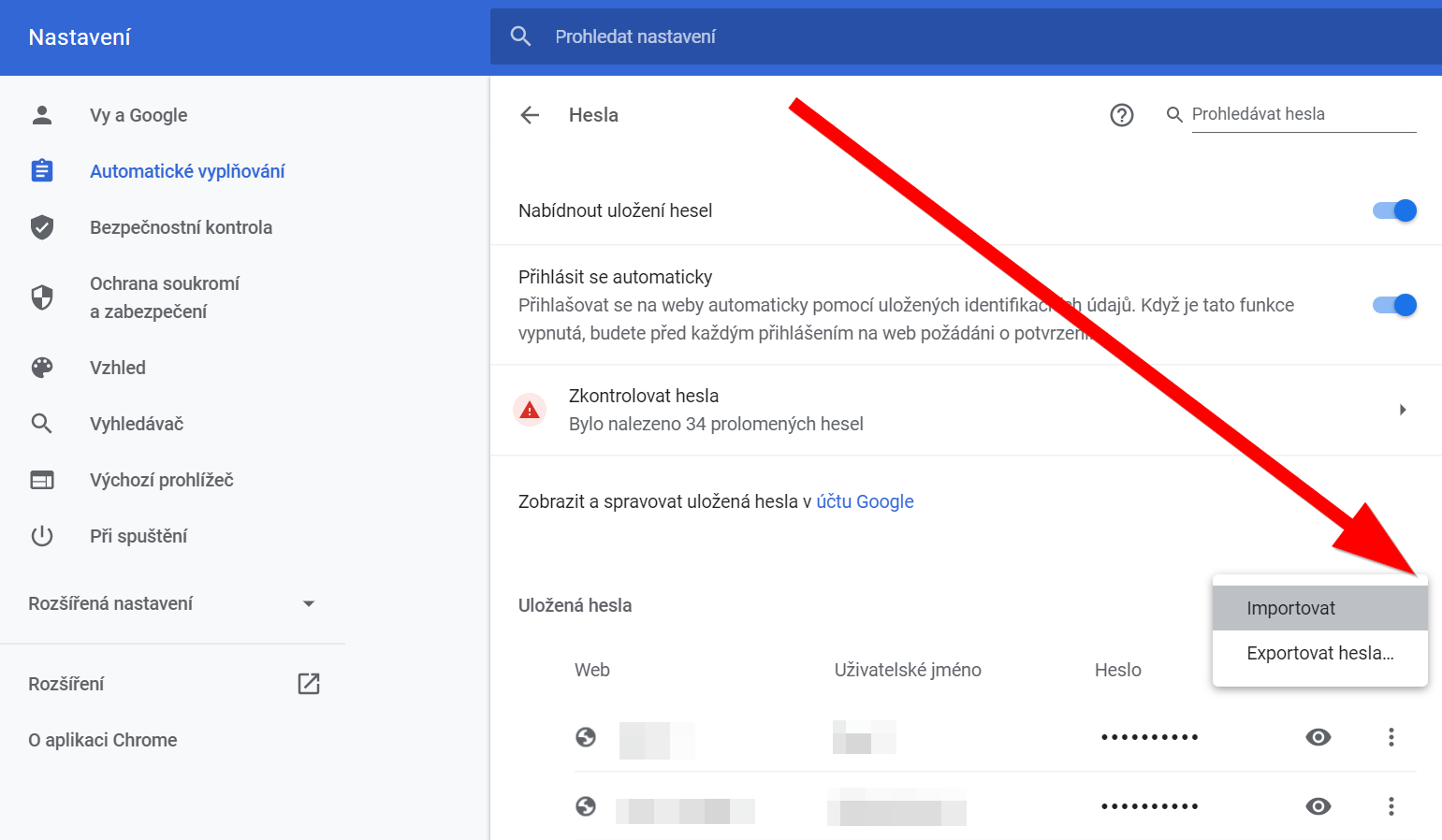This screenshot has height=840, width=1442.
Task: Show password for the first saved entry
Action: [1318, 737]
